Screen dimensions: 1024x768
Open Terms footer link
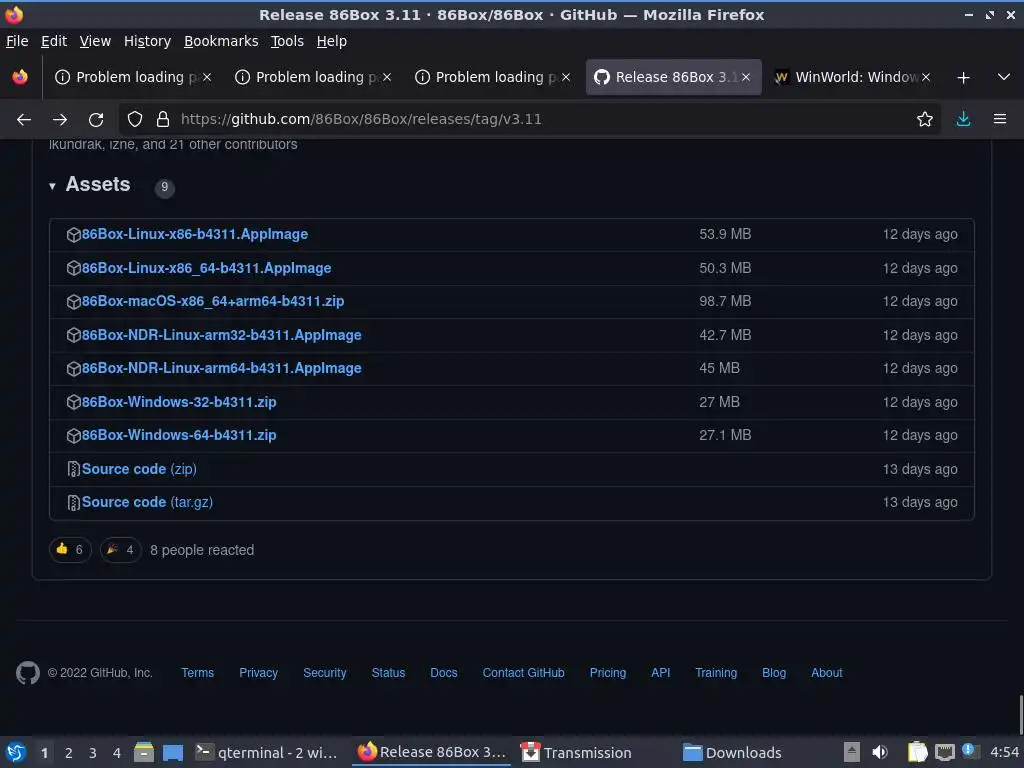point(197,673)
